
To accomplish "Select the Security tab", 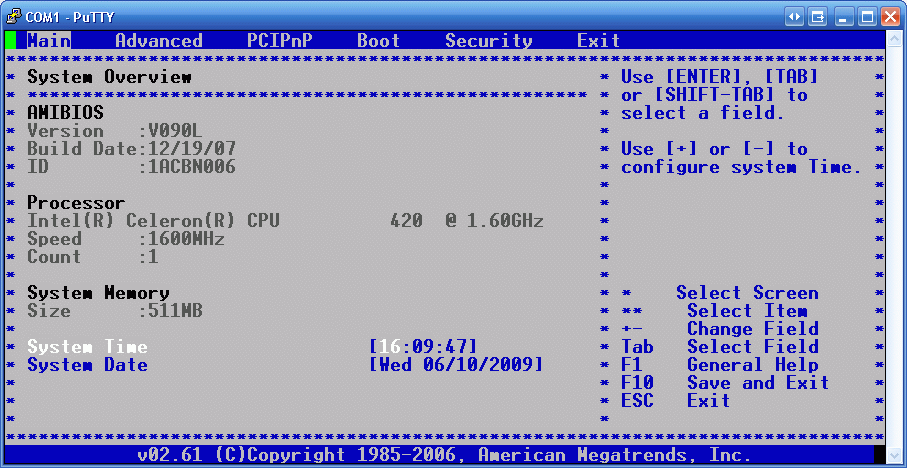I will tap(489, 40).
